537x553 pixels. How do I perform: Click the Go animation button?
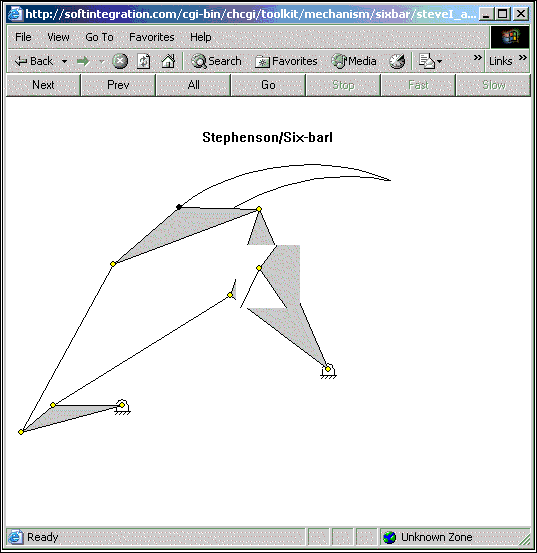click(x=268, y=85)
